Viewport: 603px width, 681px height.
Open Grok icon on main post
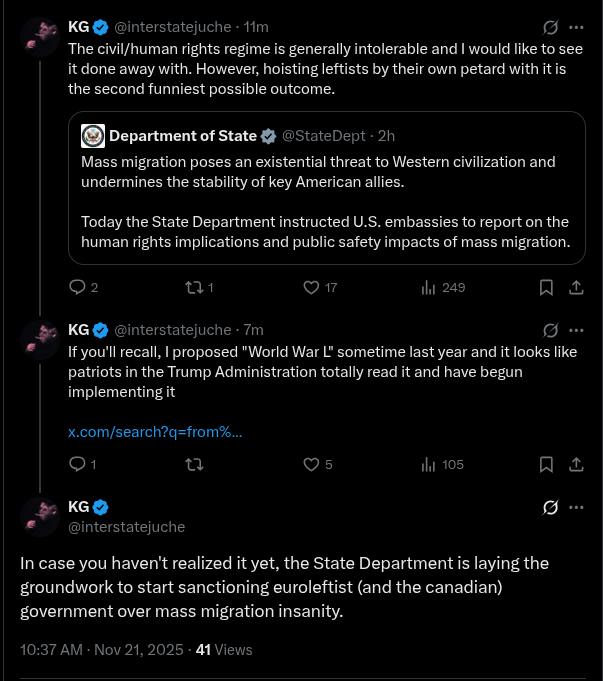tap(550, 507)
